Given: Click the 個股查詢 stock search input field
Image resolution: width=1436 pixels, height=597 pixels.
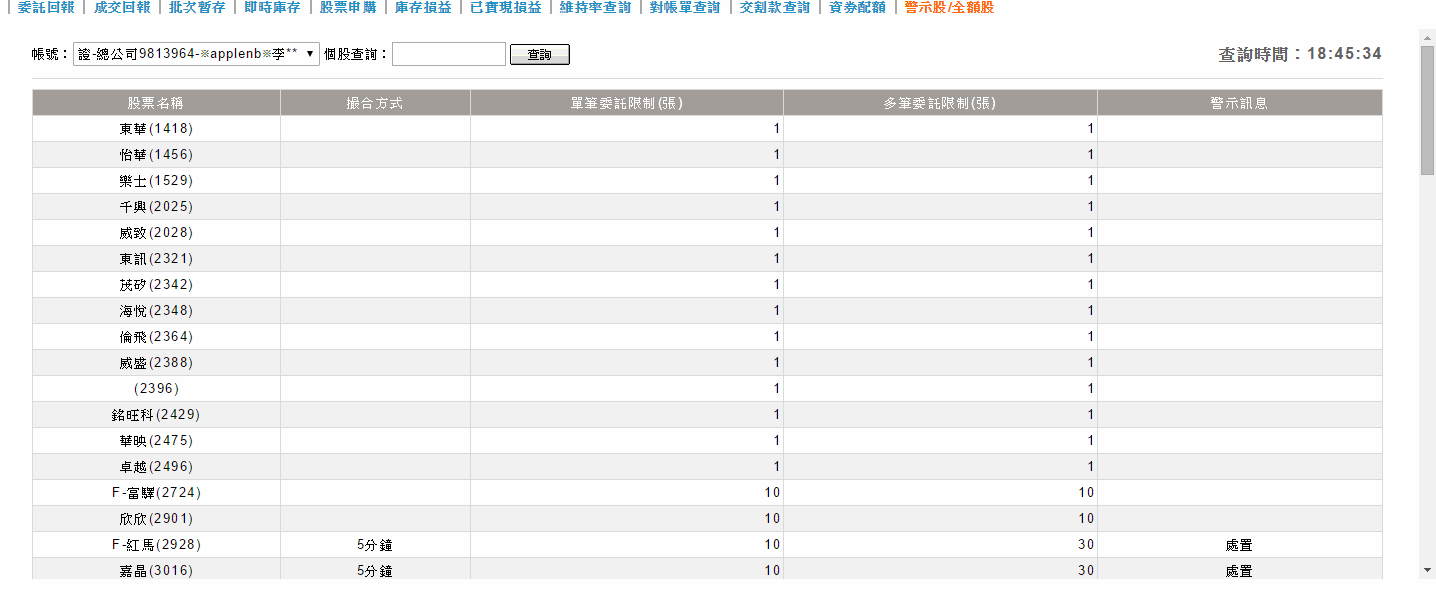Looking at the screenshot, I should [x=448, y=54].
